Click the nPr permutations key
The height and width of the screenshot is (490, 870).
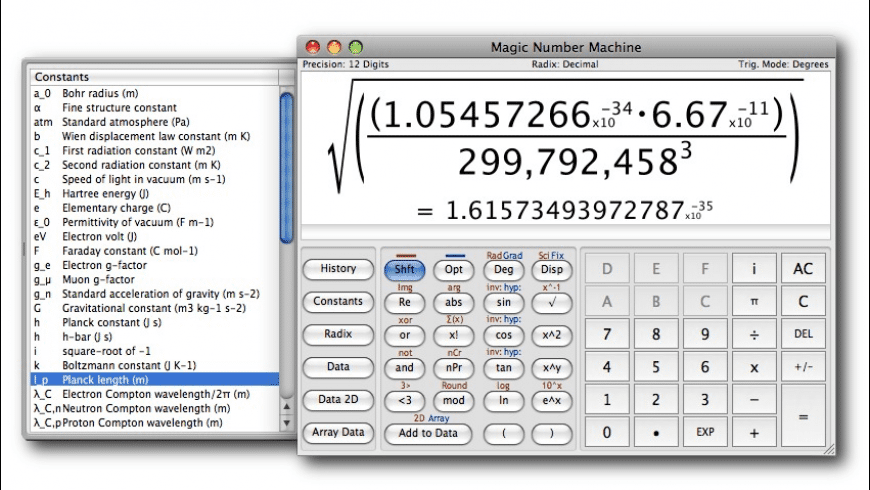[453, 368]
